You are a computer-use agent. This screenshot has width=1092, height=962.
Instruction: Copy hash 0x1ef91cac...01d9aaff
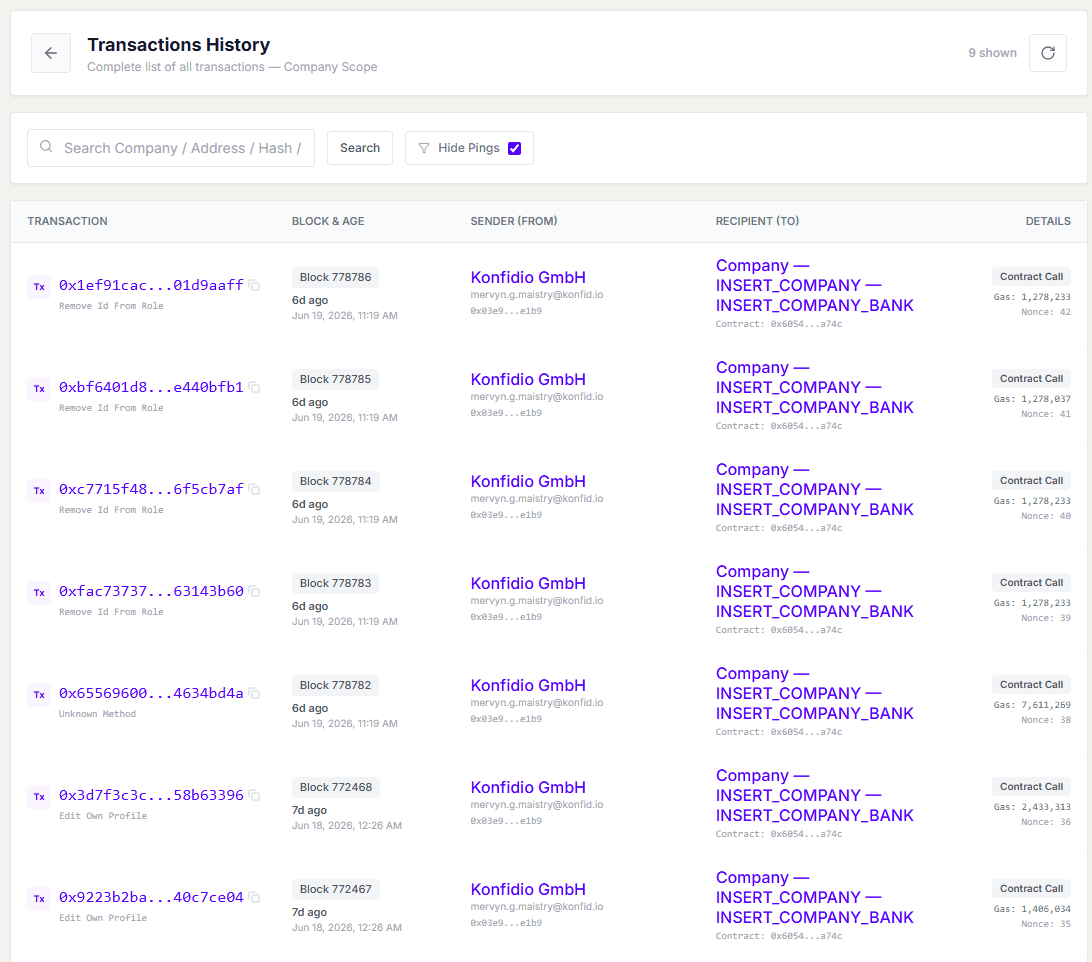tap(255, 285)
